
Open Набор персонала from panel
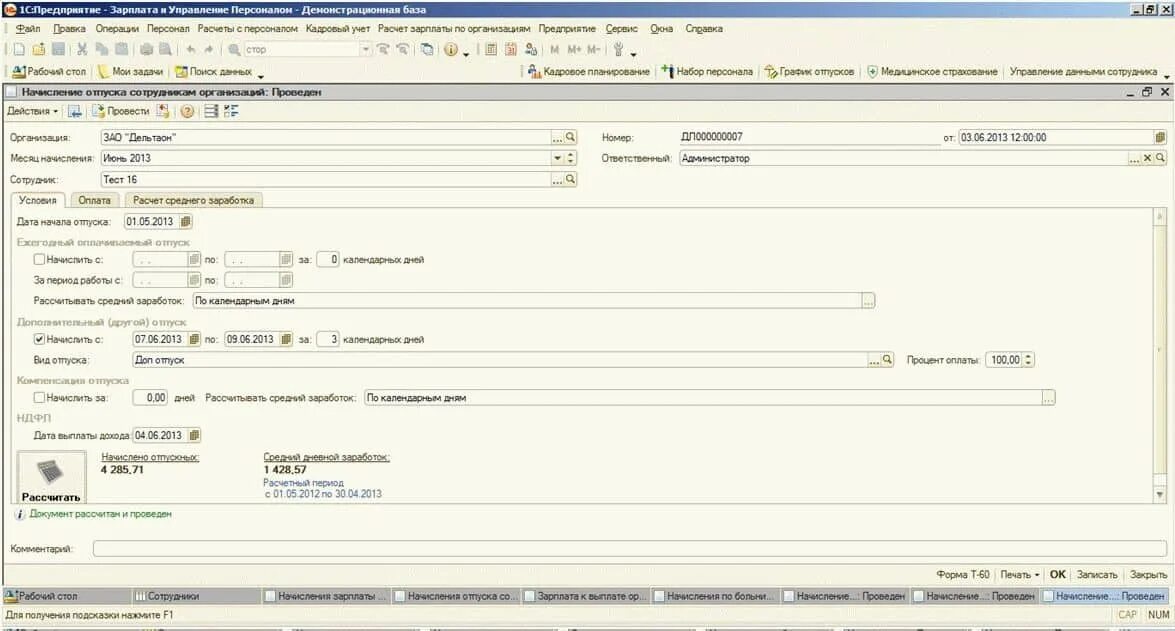coord(707,71)
